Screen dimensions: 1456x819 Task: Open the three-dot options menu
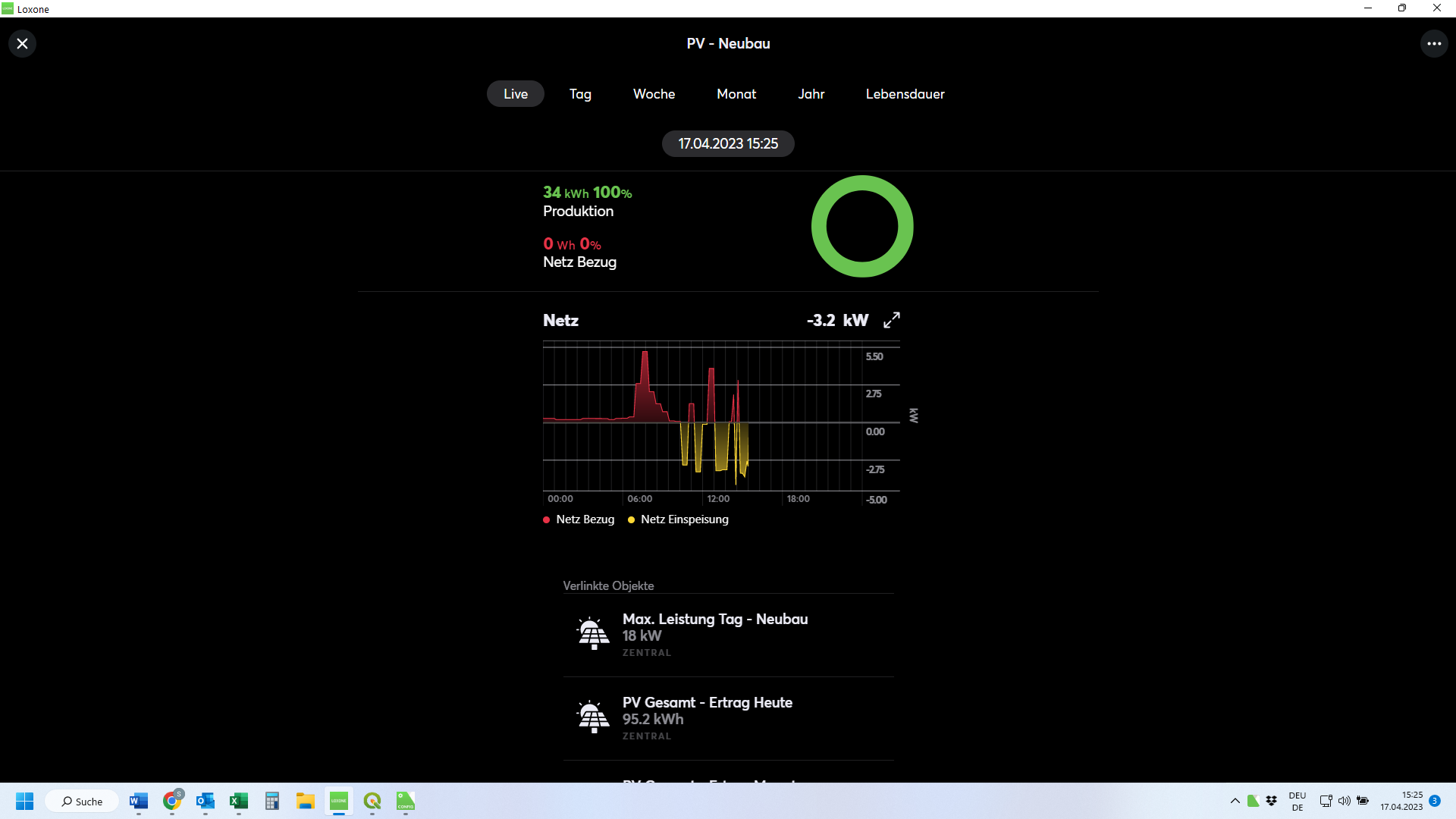(1433, 44)
